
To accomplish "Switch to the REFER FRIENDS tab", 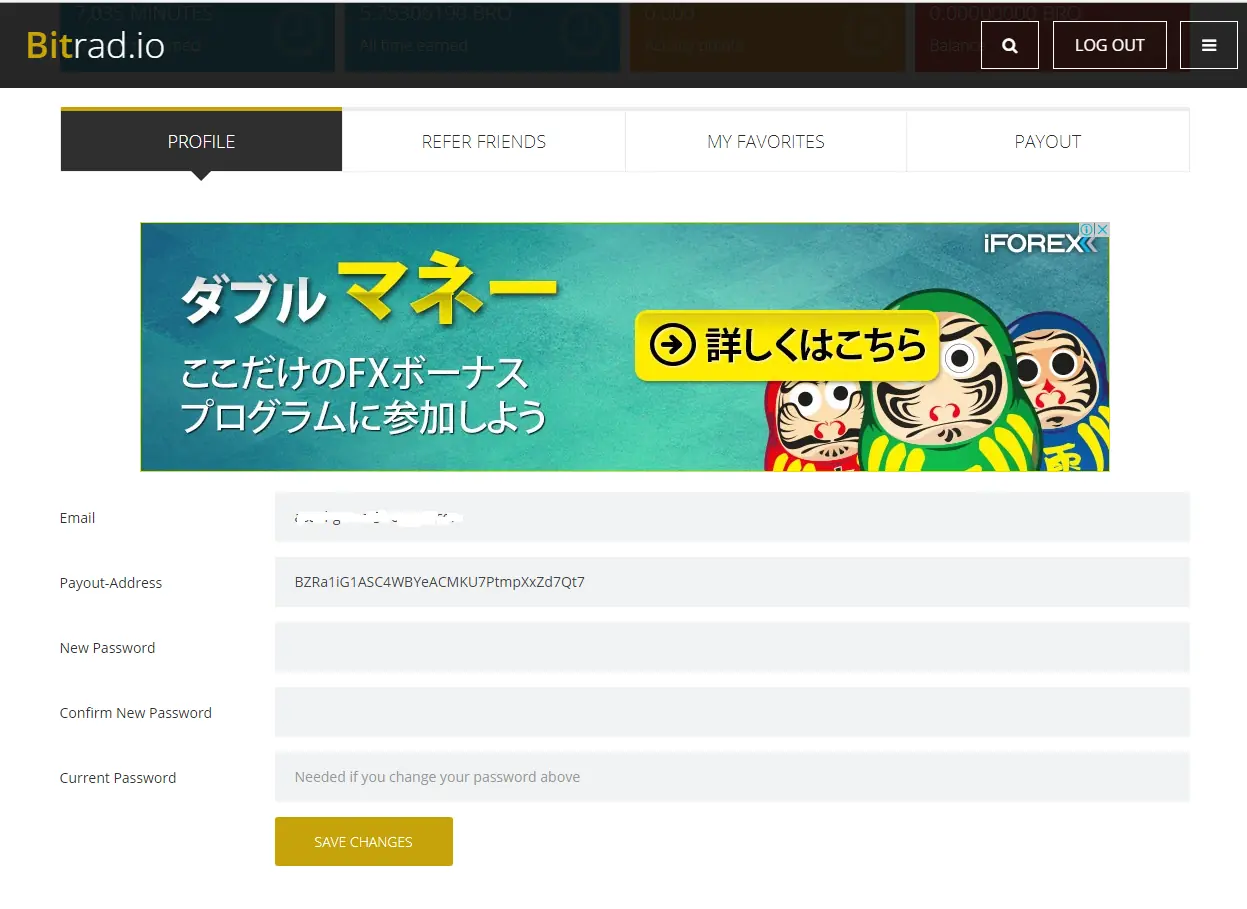I will [484, 141].
